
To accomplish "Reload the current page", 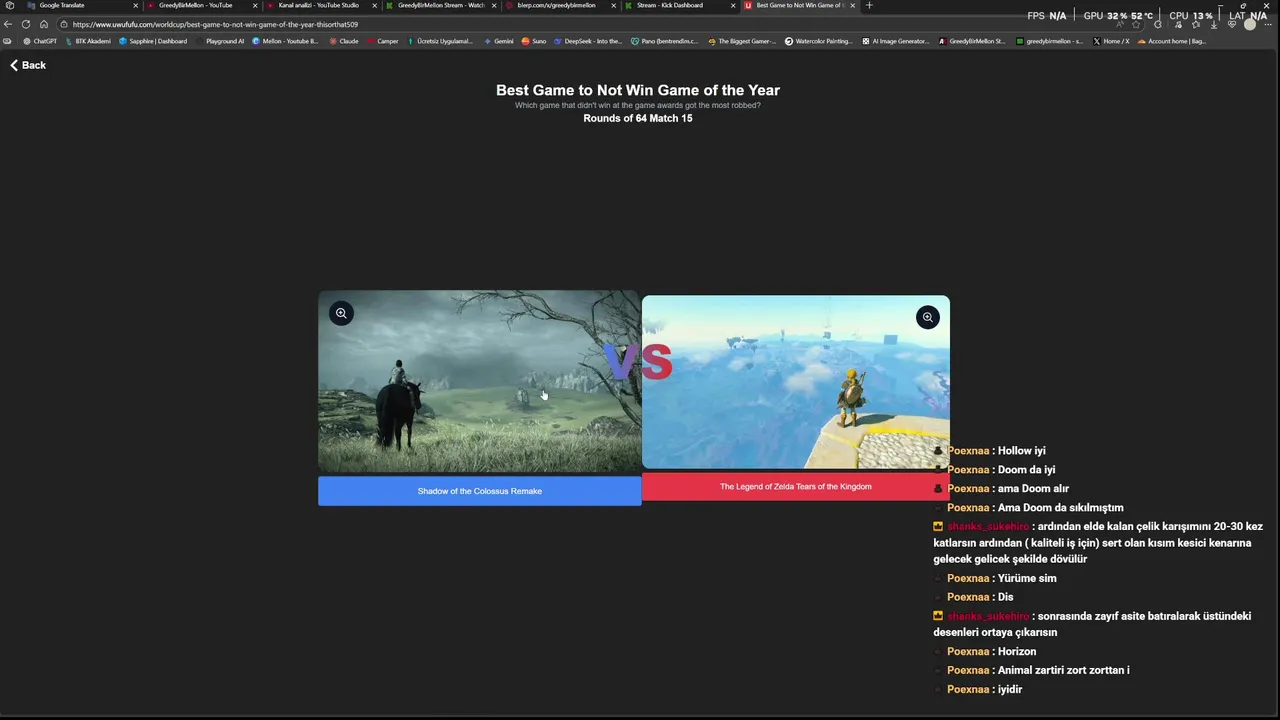I will click(x=26, y=24).
